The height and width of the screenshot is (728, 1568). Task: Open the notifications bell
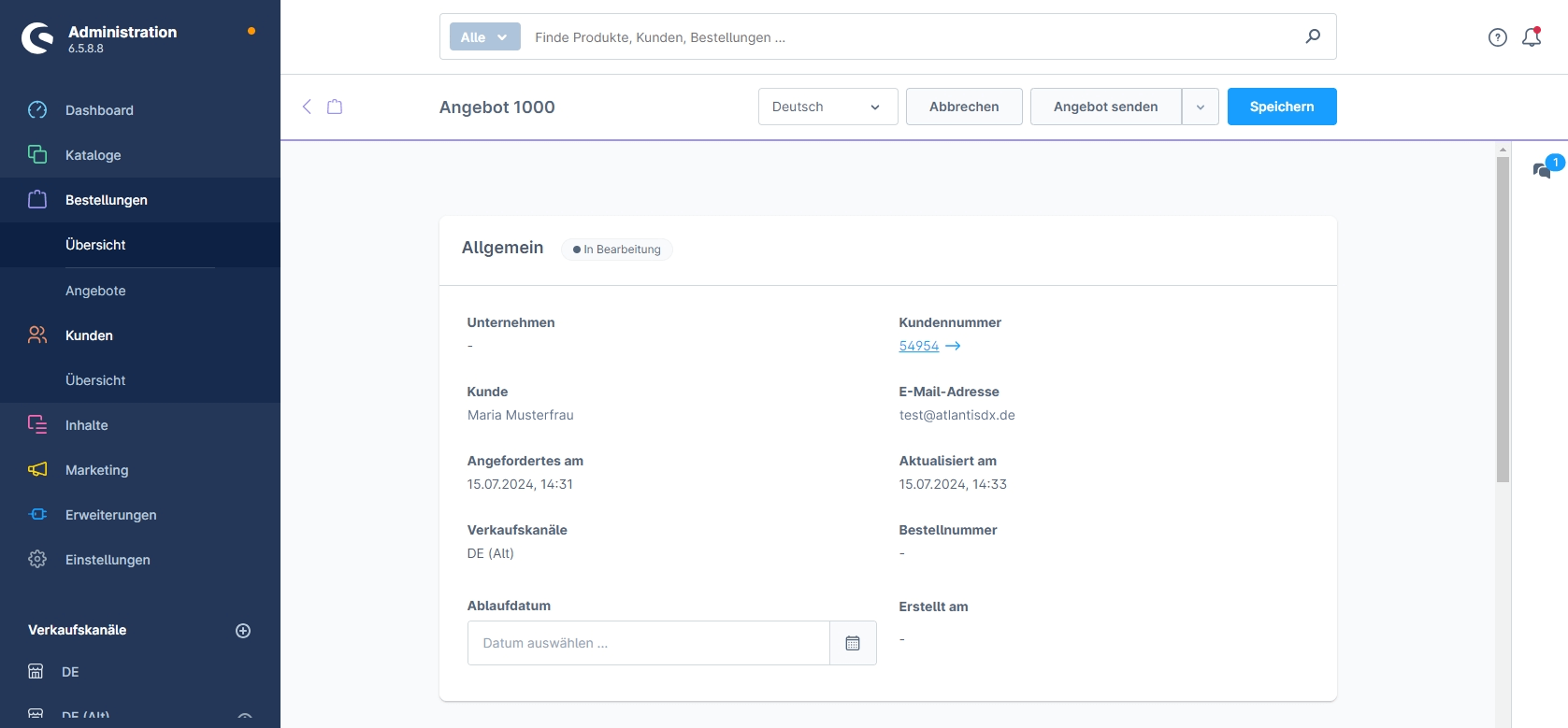[x=1532, y=37]
